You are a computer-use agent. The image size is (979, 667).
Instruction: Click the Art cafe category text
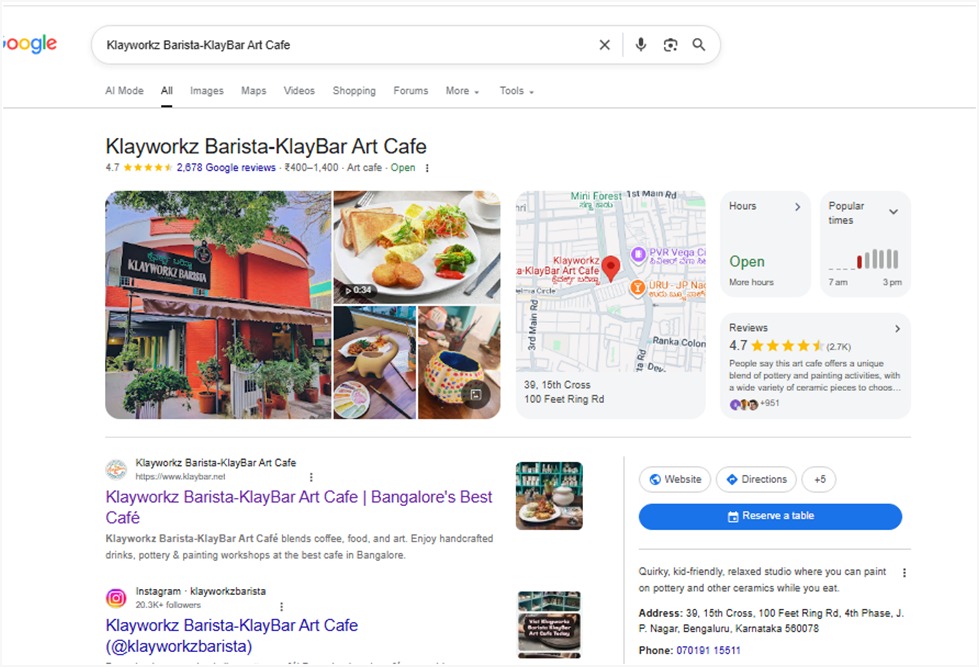coord(365,168)
